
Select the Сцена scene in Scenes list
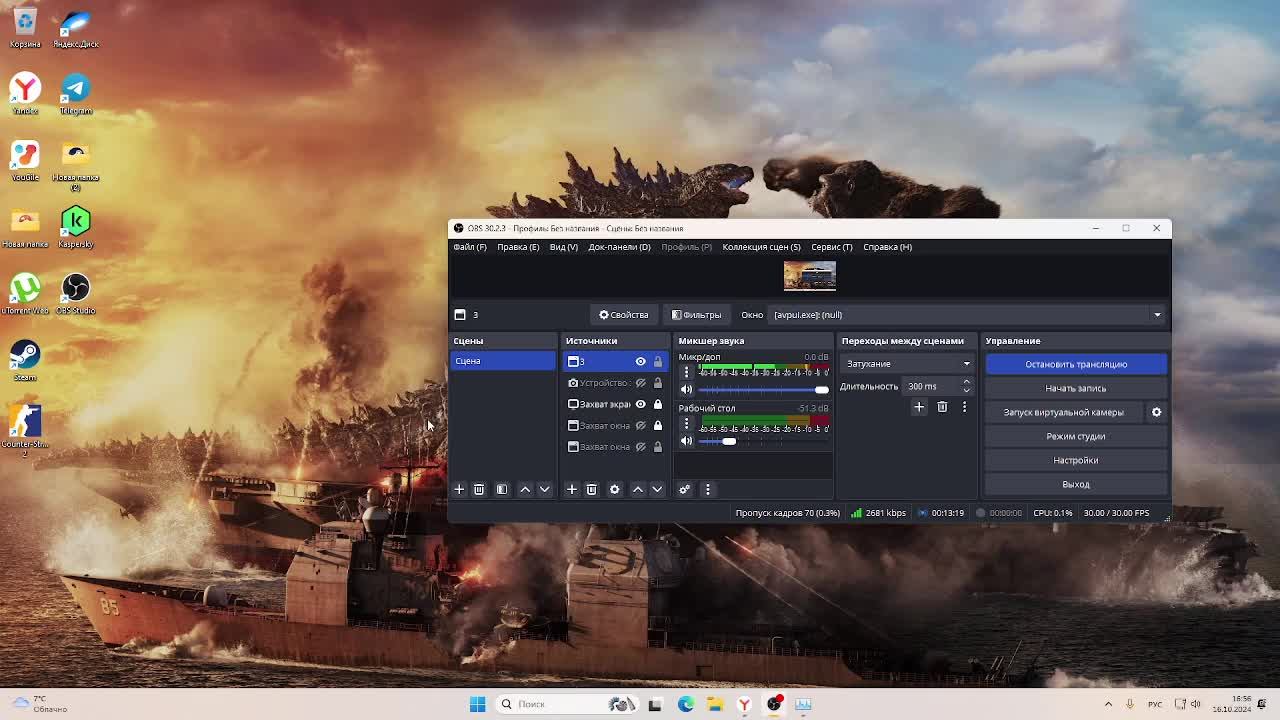click(503, 361)
